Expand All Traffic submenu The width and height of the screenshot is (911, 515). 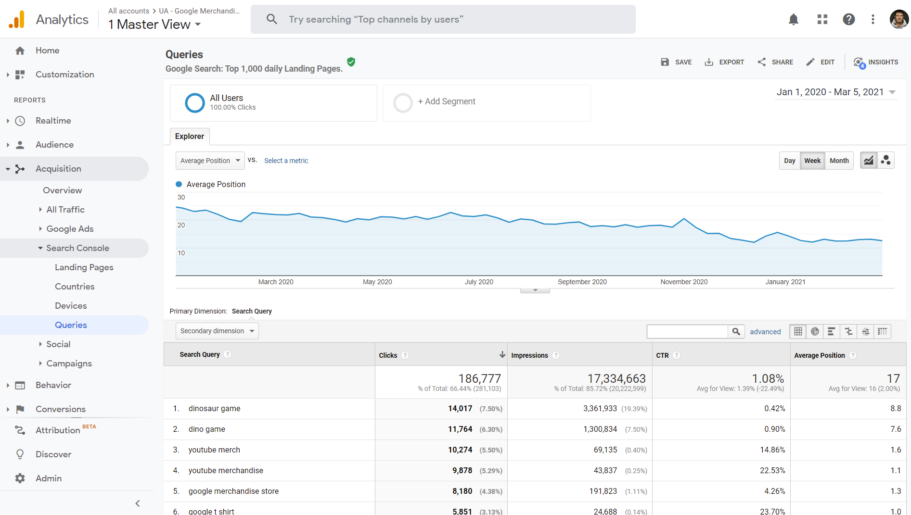click(40, 209)
